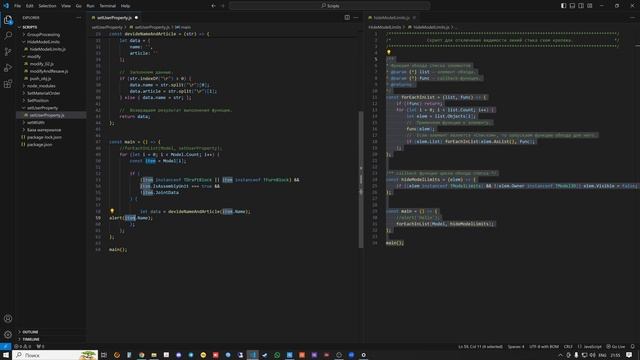Close the unsaved setUserProperty.js tab

pyautogui.click(x=136, y=18)
